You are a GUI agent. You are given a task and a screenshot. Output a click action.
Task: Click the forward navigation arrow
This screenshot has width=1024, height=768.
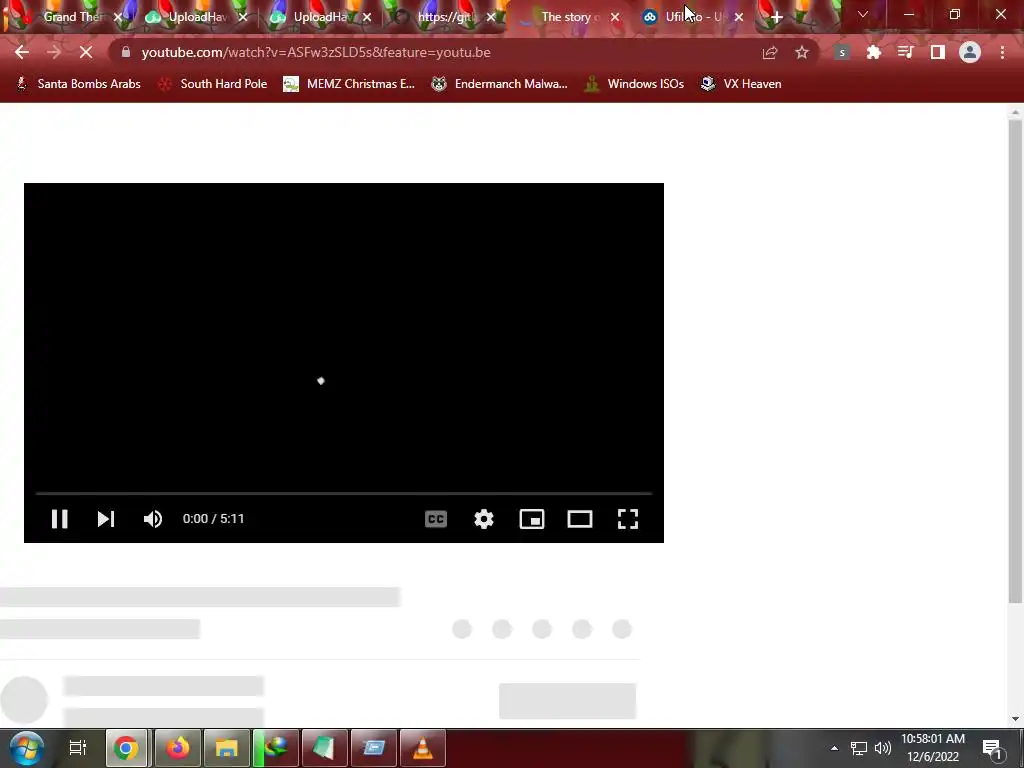[x=54, y=52]
